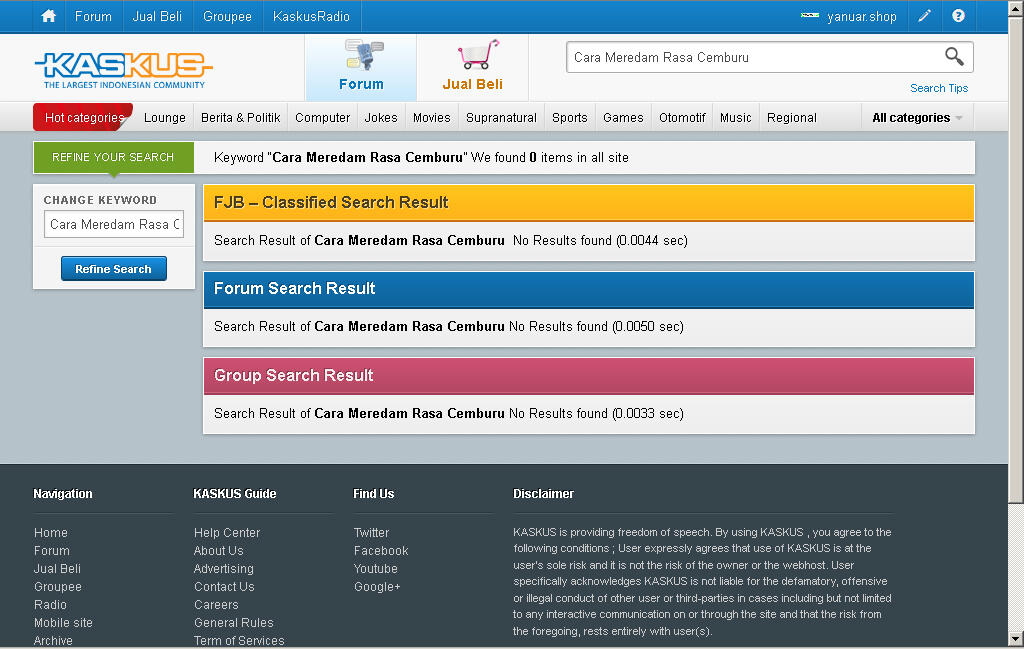Select the Hot categories tab
This screenshot has width=1024, height=649.
click(84, 118)
